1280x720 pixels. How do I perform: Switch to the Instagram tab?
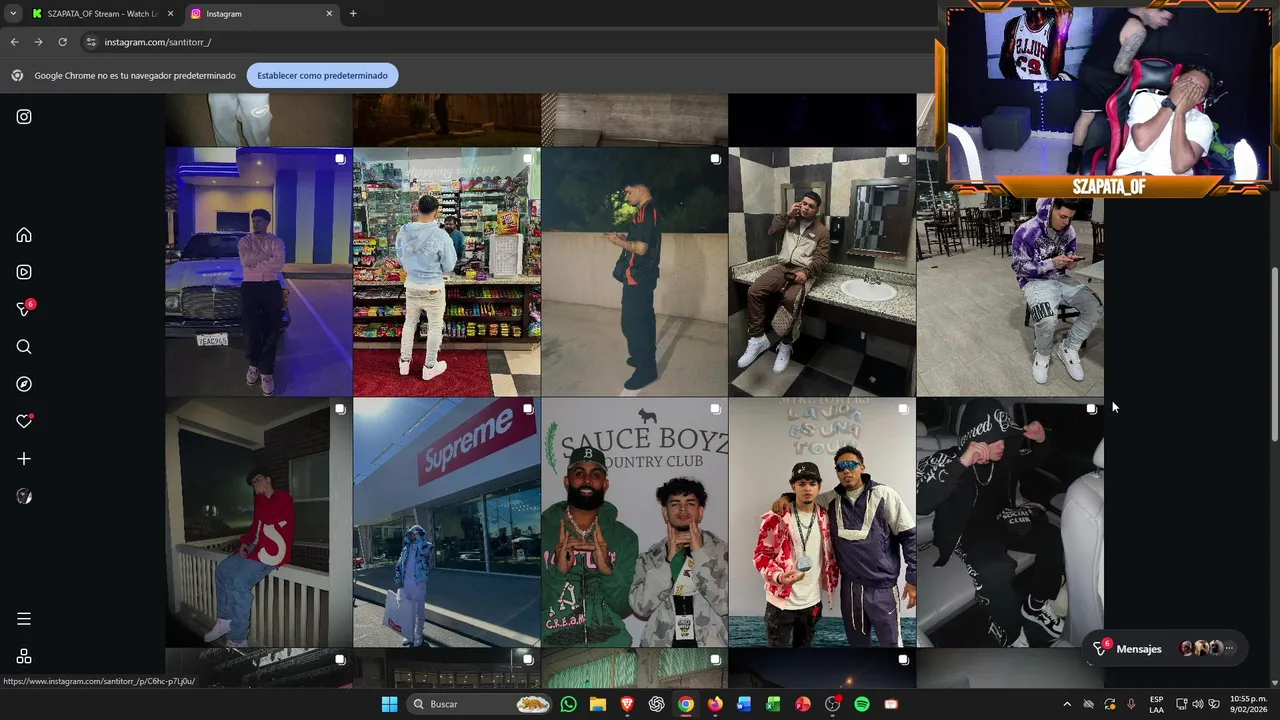pyautogui.click(x=262, y=14)
